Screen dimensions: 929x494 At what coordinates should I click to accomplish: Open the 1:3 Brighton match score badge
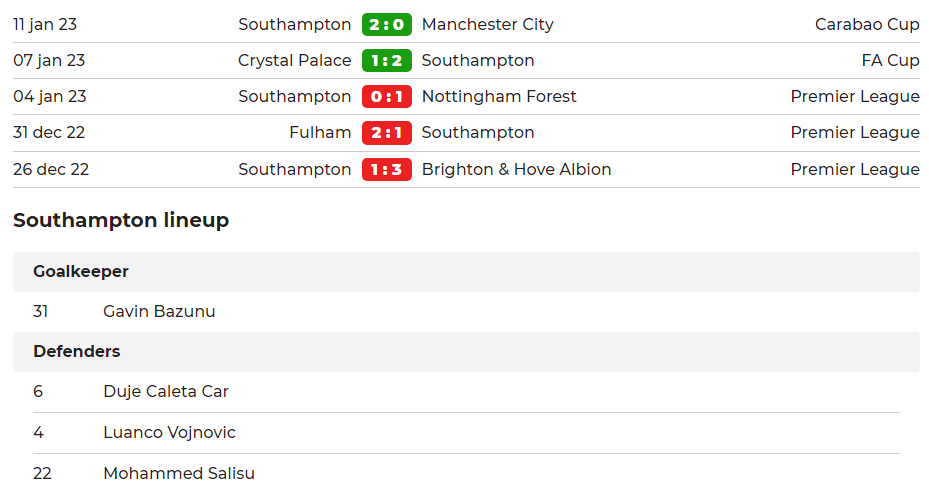point(387,169)
